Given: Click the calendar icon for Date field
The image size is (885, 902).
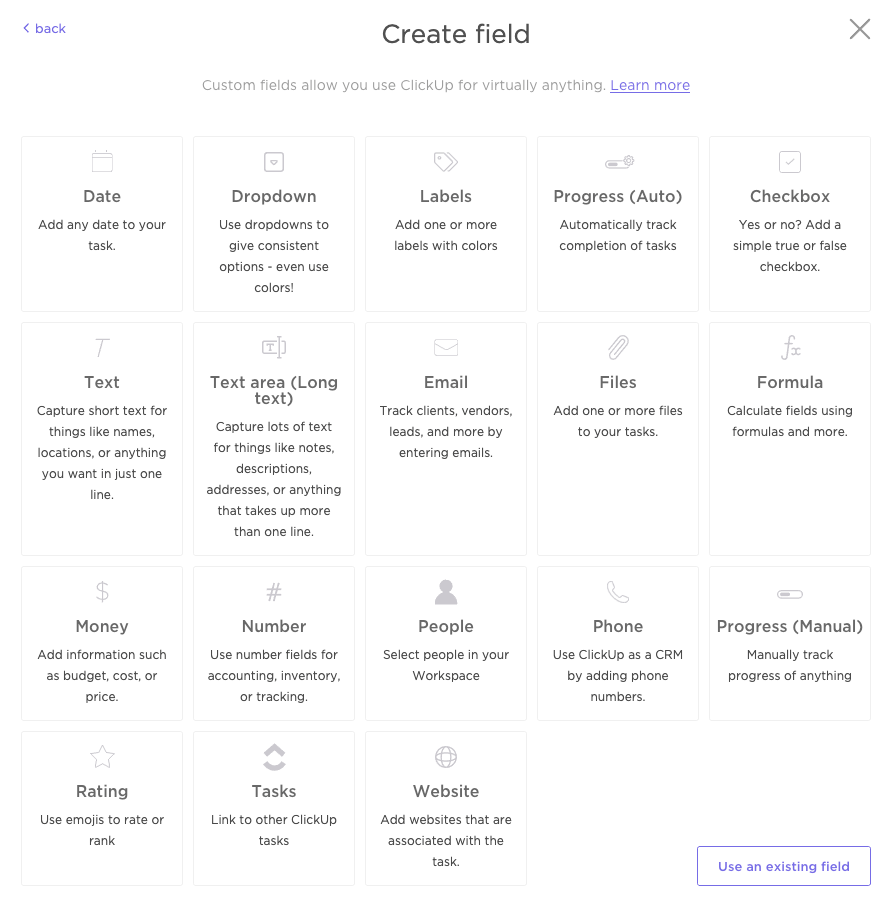Looking at the screenshot, I should coord(102,161).
